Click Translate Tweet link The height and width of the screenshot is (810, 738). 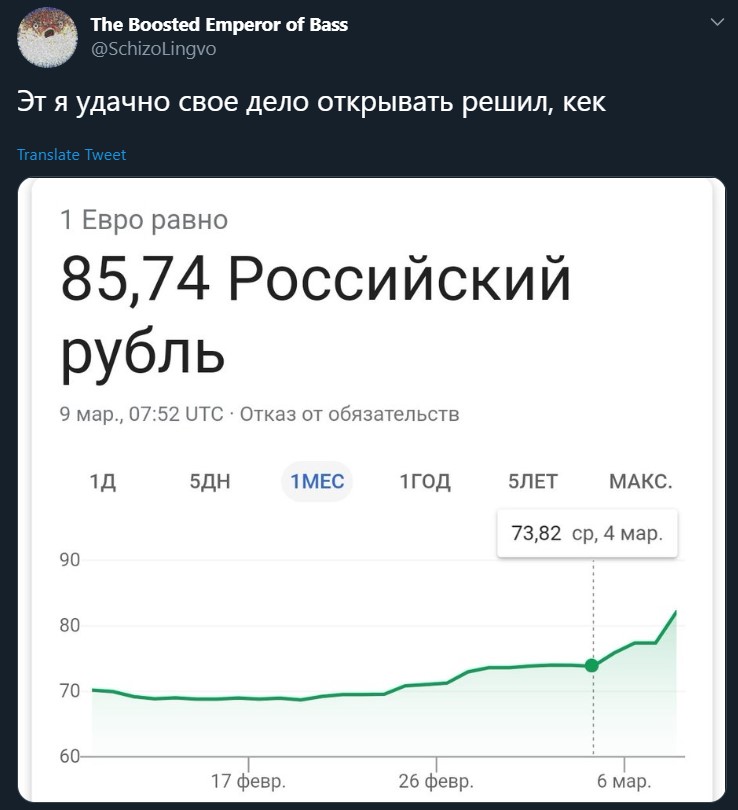71,154
